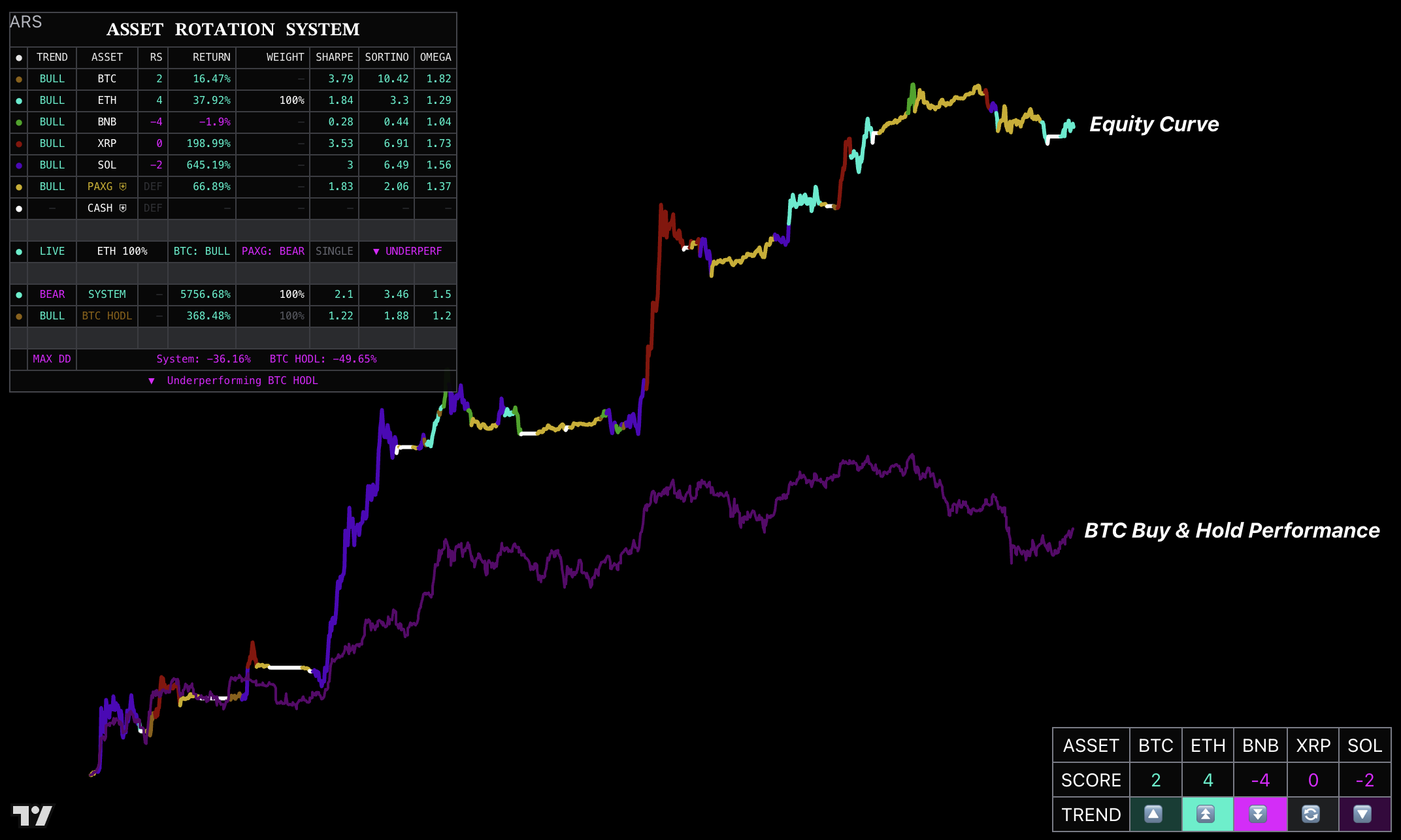The image size is (1401, 840).
Task: Click the shield icon next to PAXG
Action: pos(122,186)
